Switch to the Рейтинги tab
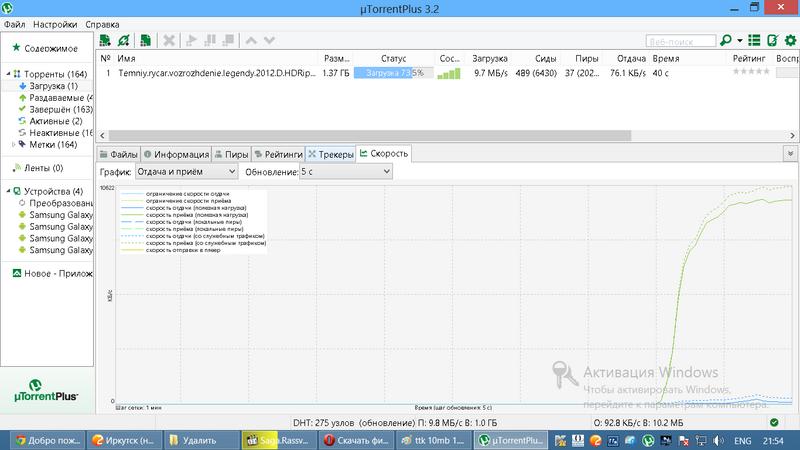 279,154
